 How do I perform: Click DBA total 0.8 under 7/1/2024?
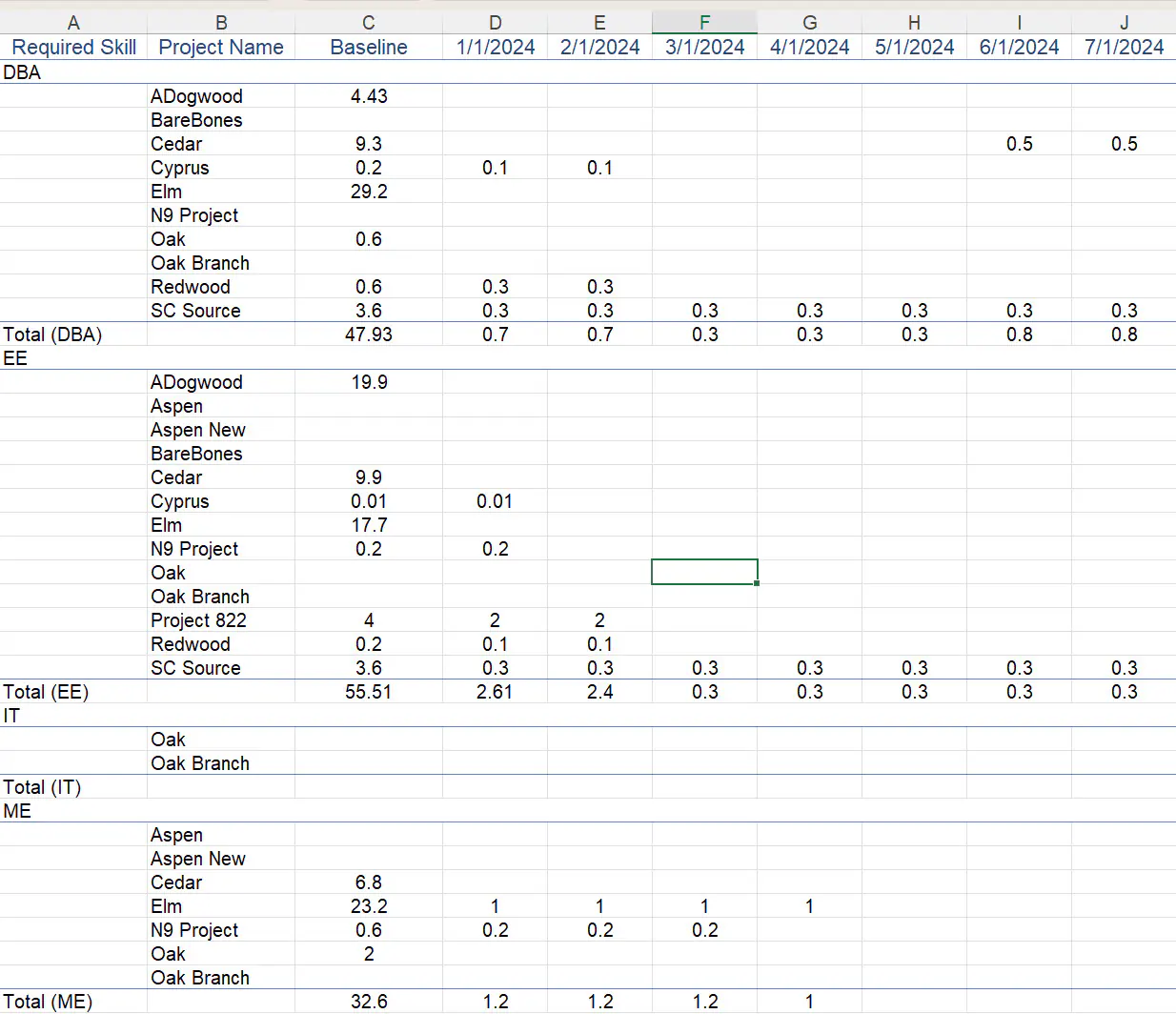click(1124, 335)
